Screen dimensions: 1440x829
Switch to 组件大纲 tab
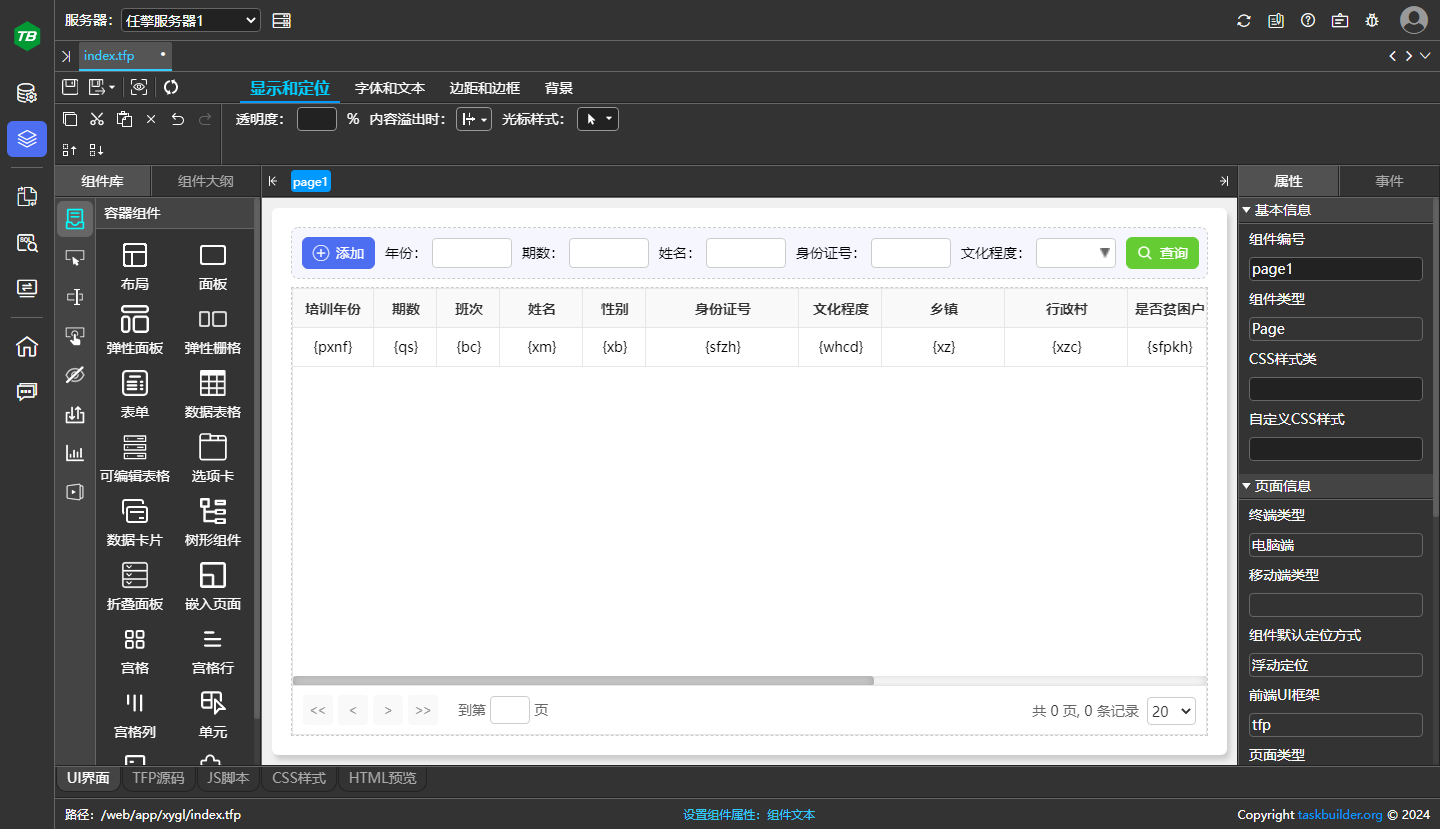[206, 181]
